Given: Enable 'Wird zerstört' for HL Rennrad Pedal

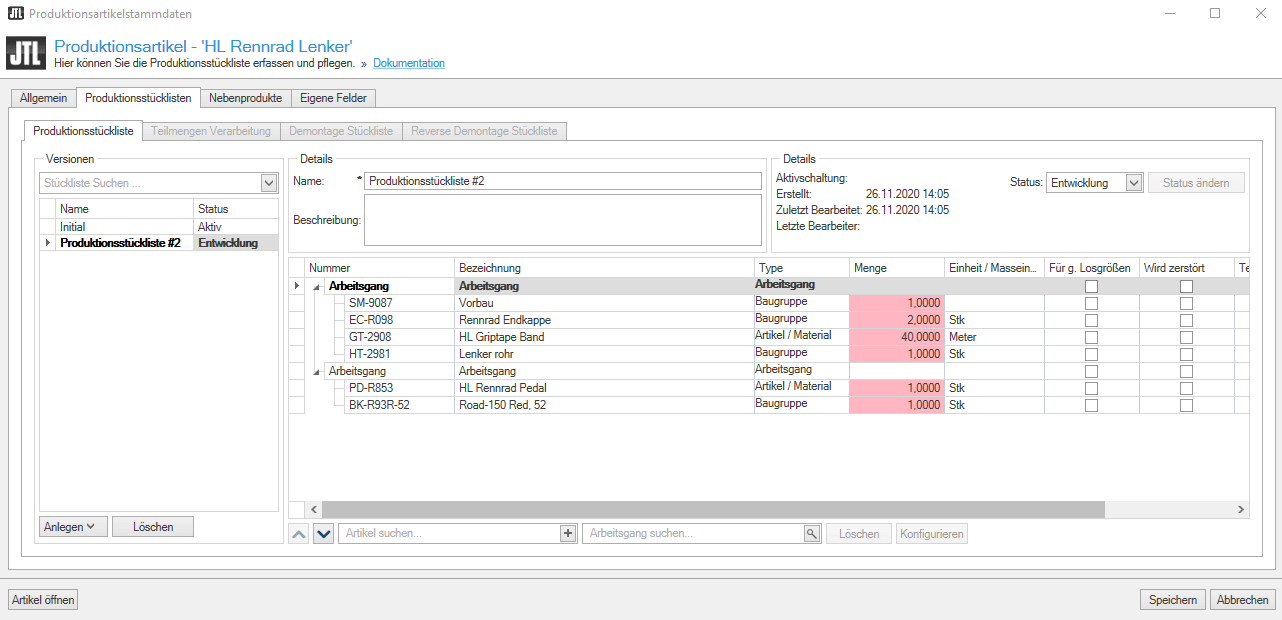Looking at the screenshot, I should [1186, 388].
